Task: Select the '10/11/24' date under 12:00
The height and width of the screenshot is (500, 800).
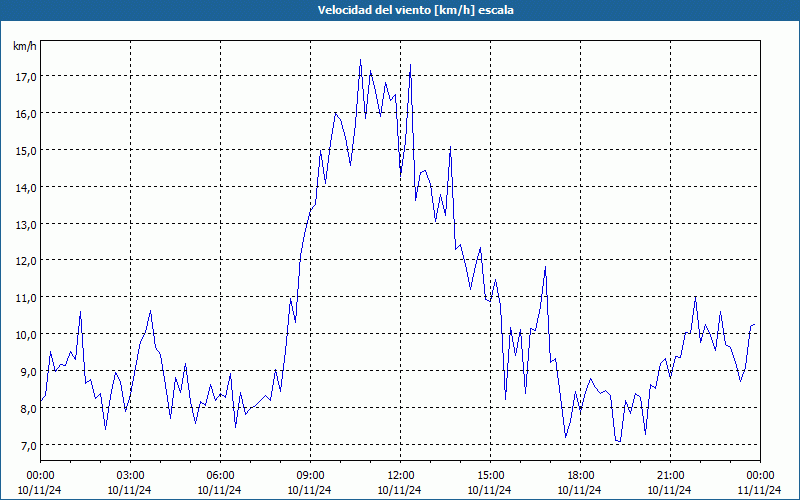Action: click(401, 490)
